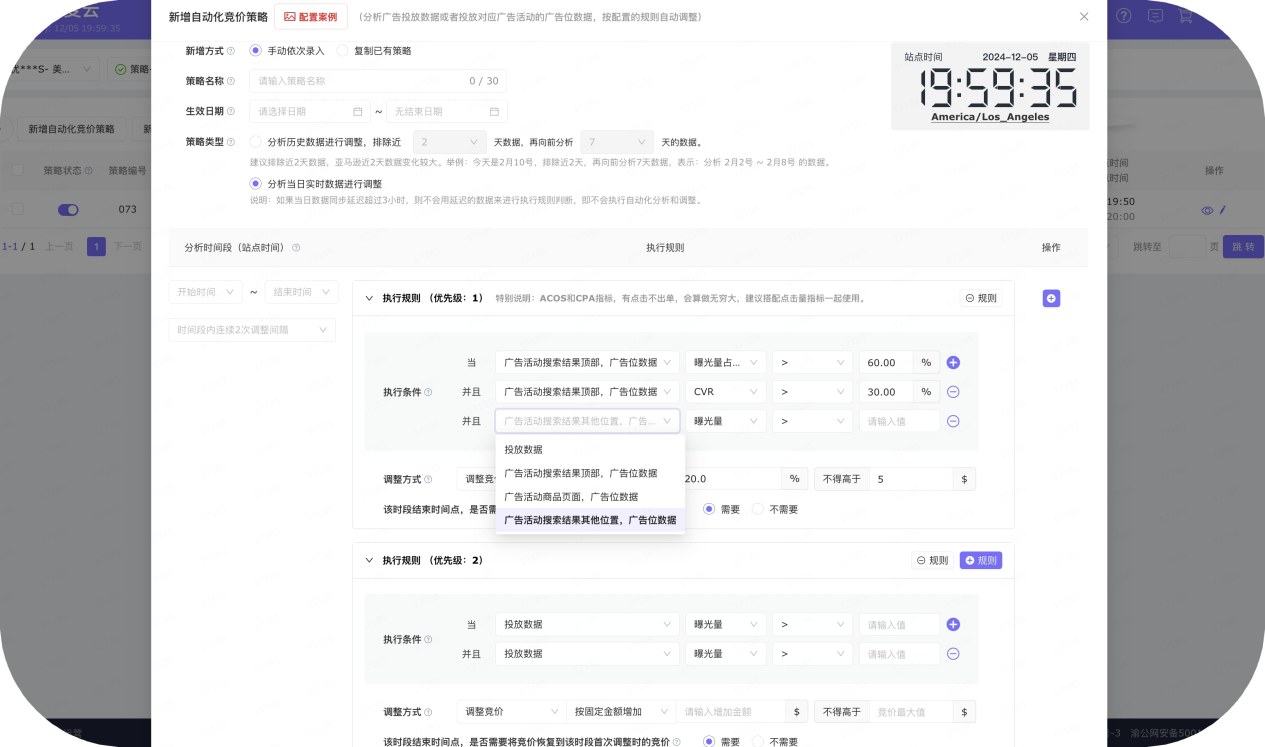Image resolution: width=1265 pixels, height=747 pixels.
Task: Click the question mark icon in top navigation bar
Action: point(1123,17)
